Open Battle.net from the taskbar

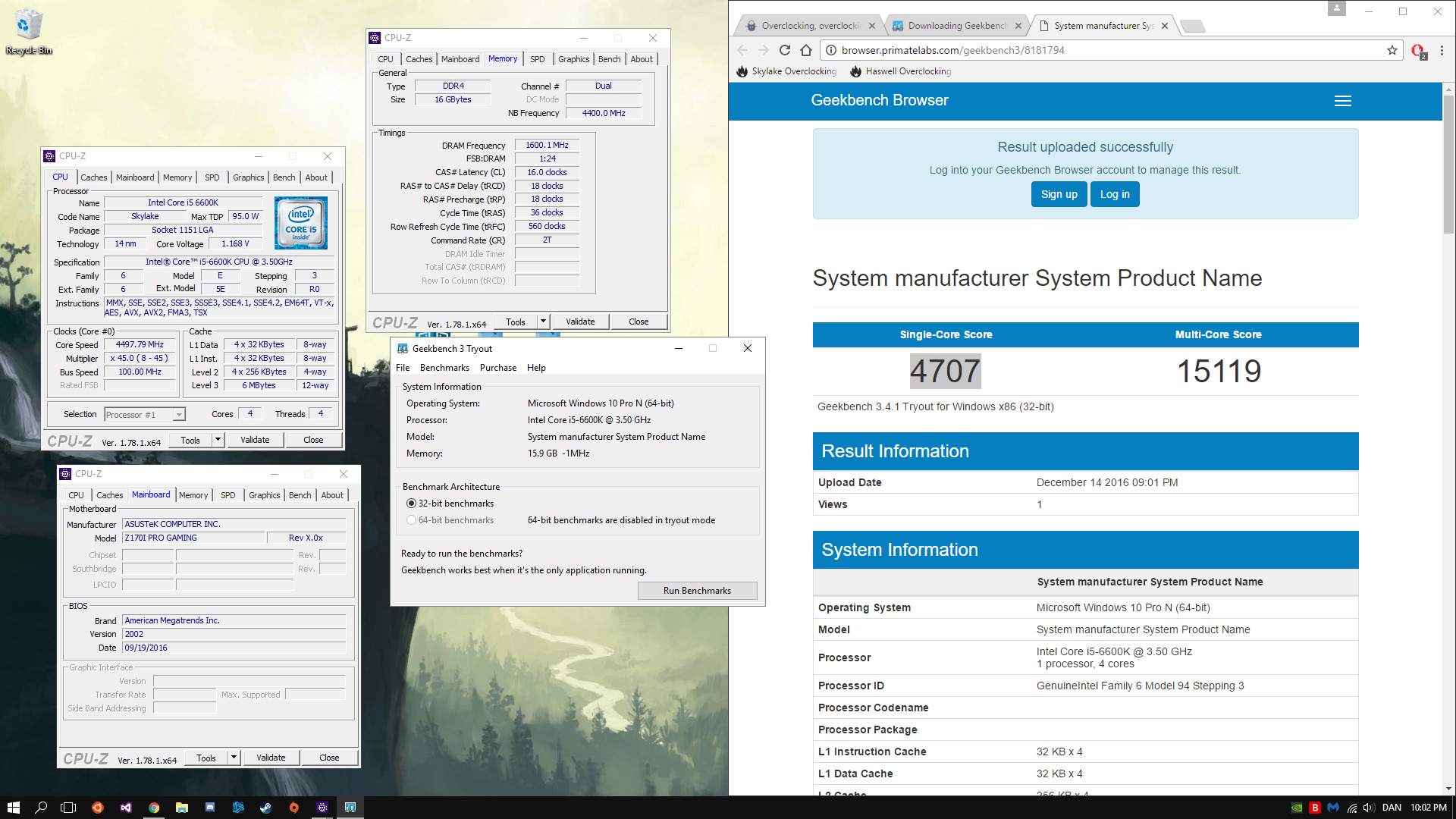[238, 808]
